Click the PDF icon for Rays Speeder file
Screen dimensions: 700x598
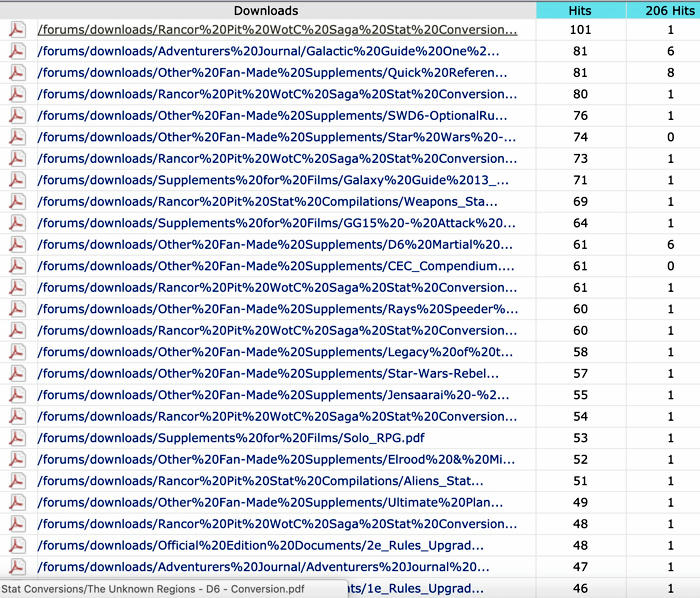pyautogui.click(x=17, y=309)
